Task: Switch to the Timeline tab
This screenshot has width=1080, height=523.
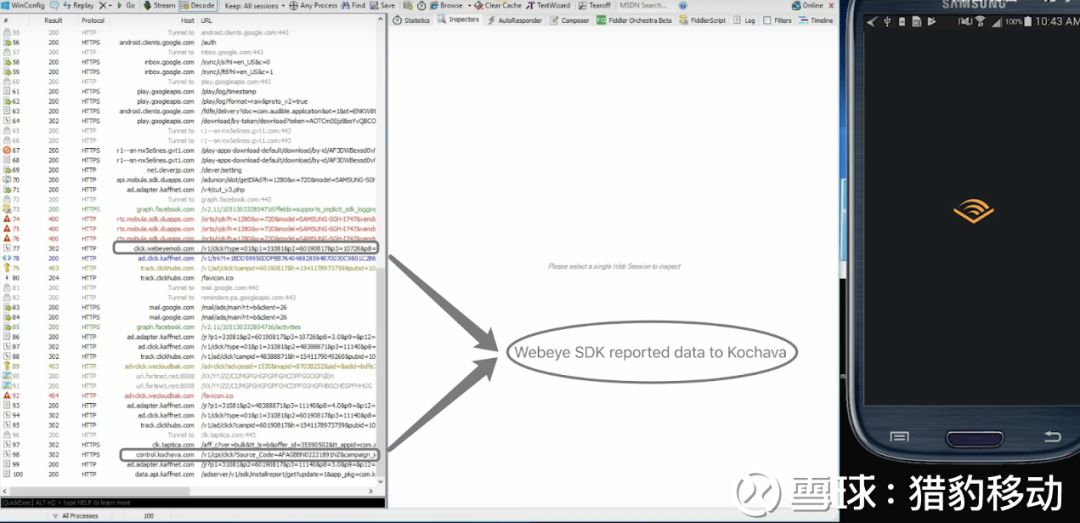Action: click(817, 21)
